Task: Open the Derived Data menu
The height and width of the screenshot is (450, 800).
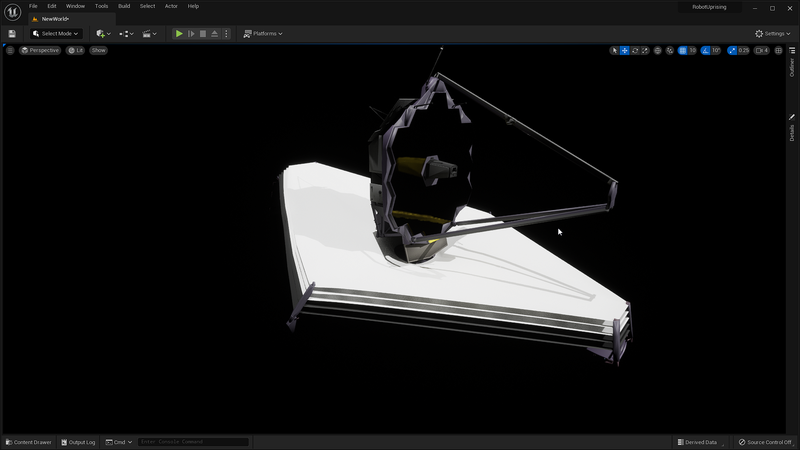Action: click(697, 442)
